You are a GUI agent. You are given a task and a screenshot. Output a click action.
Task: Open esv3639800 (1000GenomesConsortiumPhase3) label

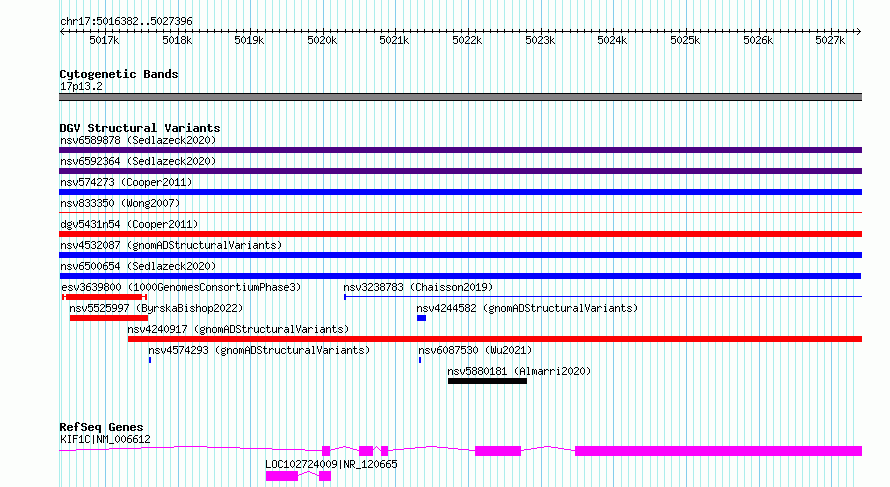coord(181,287)
